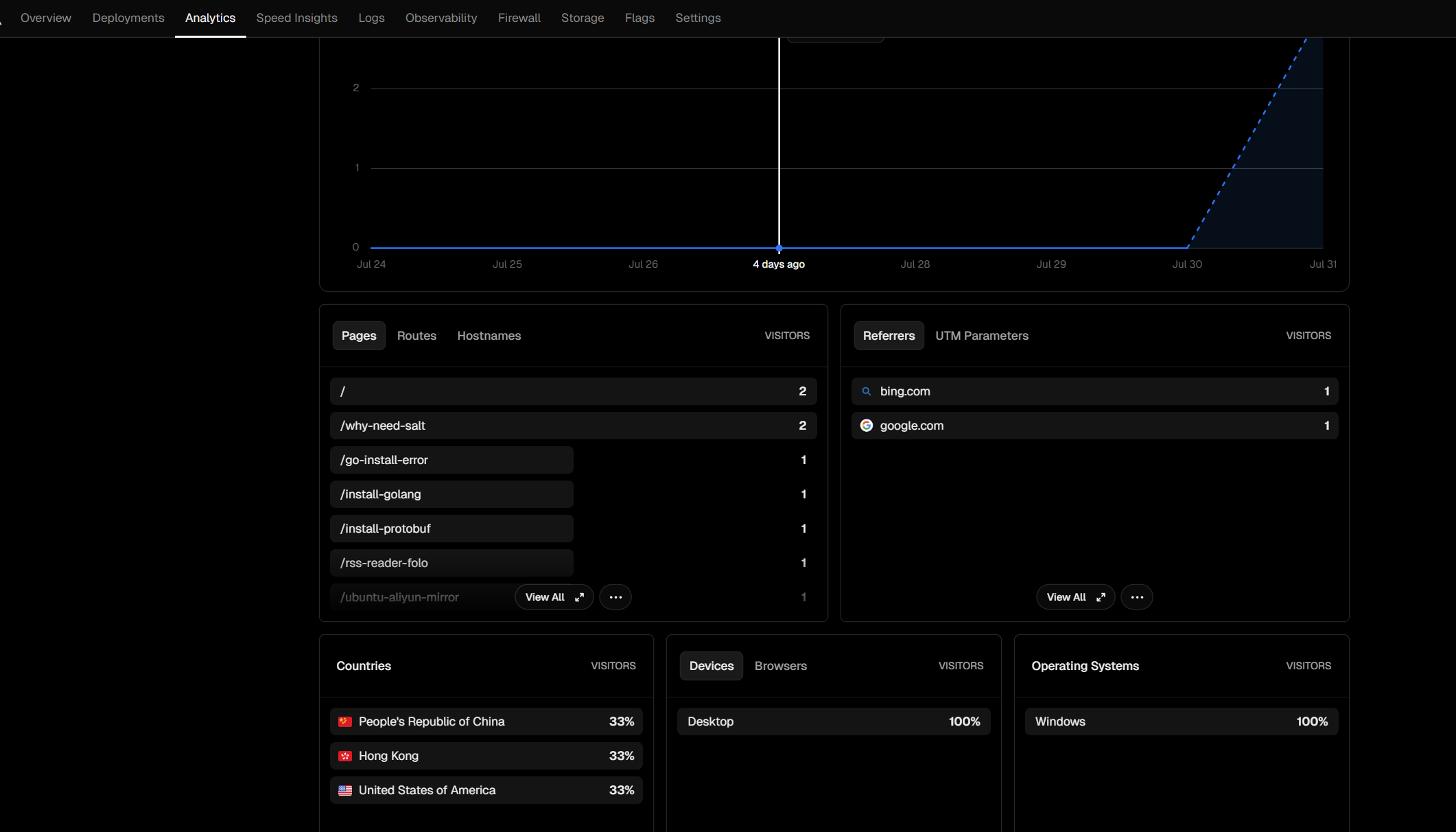The height and width of the screenshot is (832, 1456).
Task: Filter by Desktop device row
Action: [x=834, y=721]
